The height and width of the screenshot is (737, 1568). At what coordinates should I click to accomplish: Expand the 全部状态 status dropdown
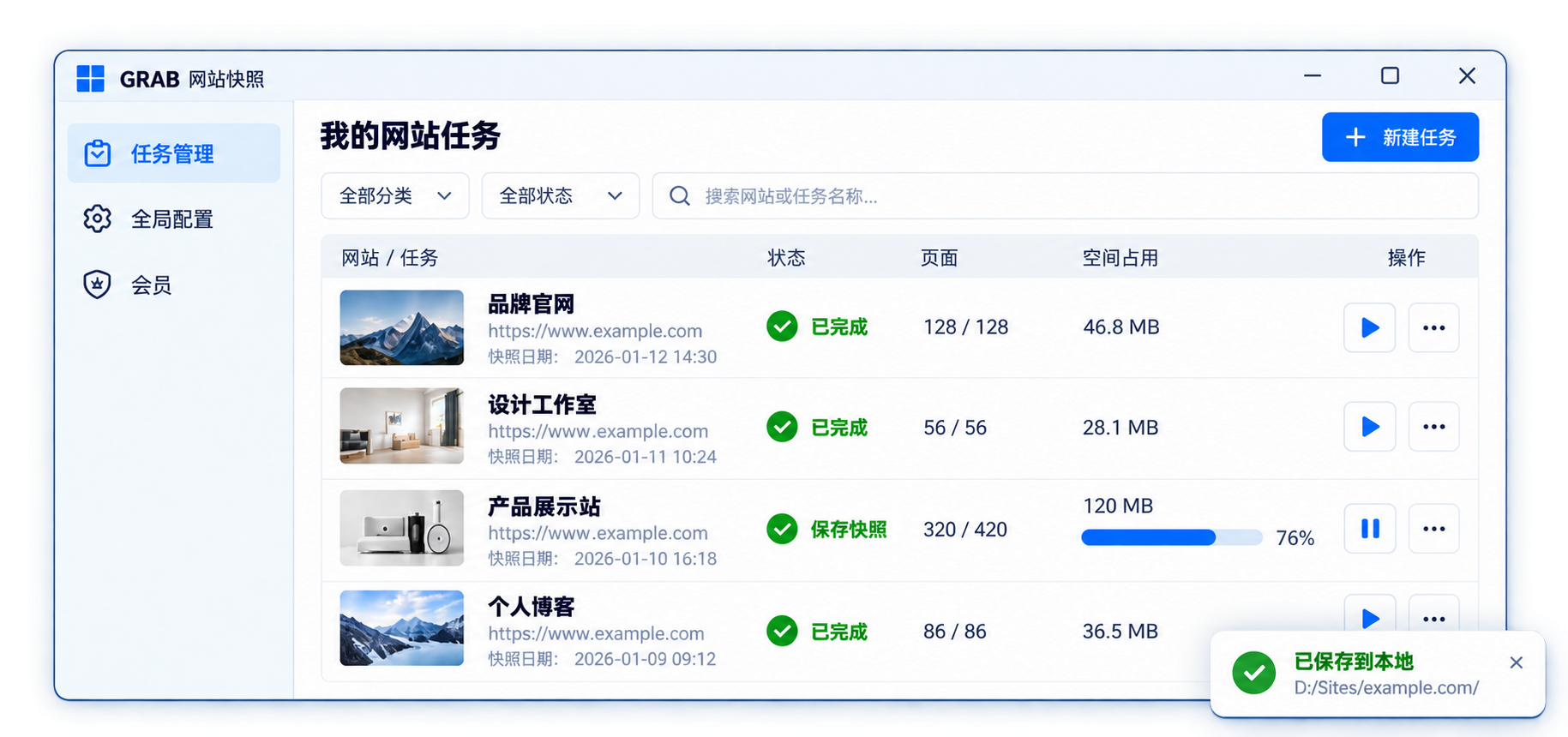click(x=561, y=196)
